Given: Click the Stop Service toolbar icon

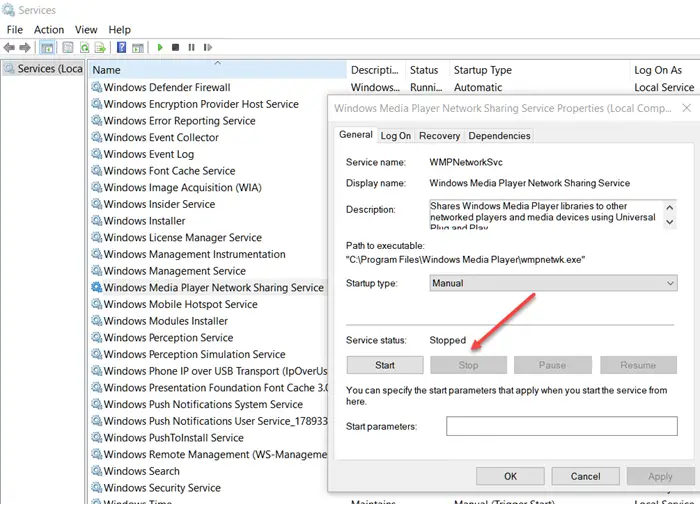Looking at the screenshot, I should click(175, 47).
